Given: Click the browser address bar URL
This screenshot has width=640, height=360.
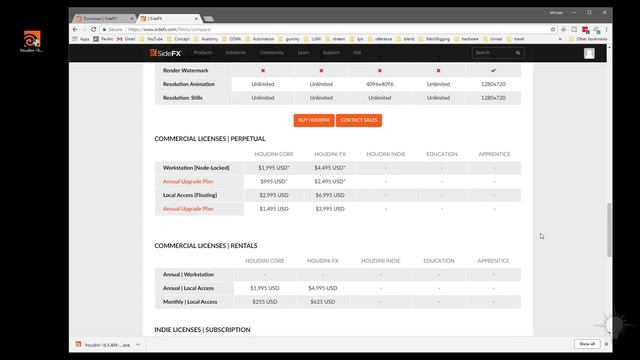Looking at the screenshot, I should pos(169,29).
